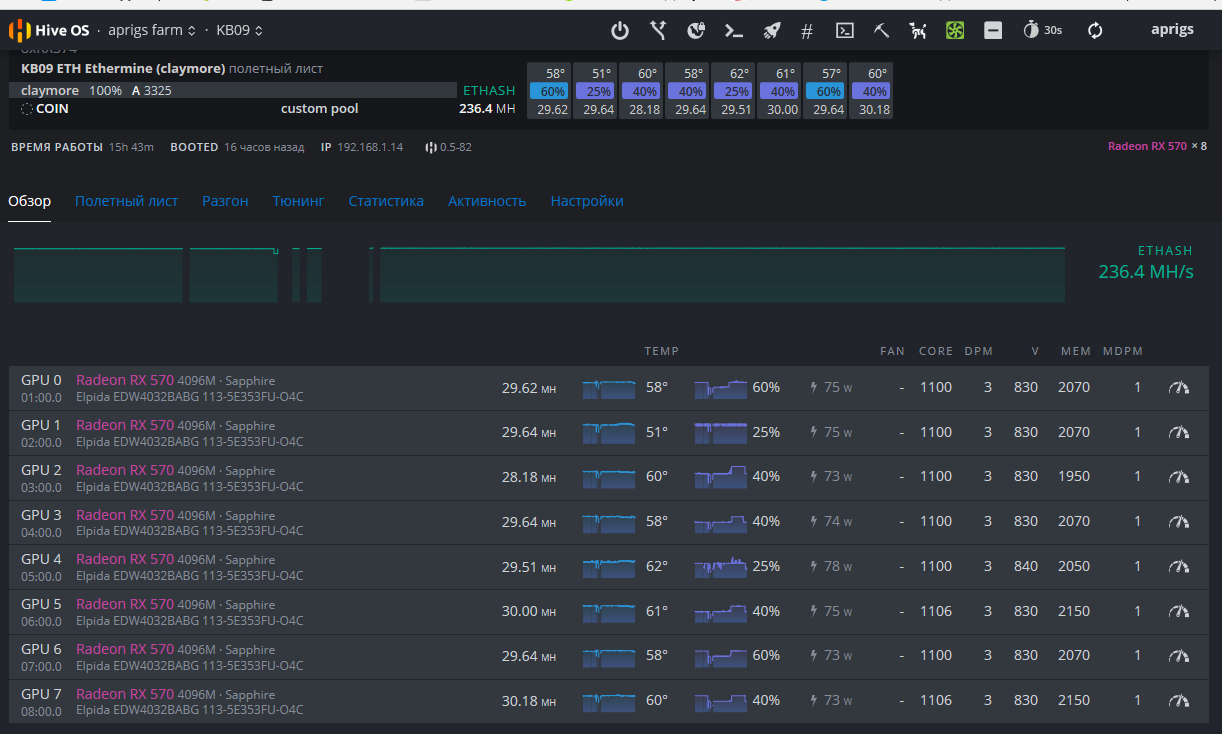Open the rocket flight sheet icon
The image size is (1222, 734).
tap(771, 30)
